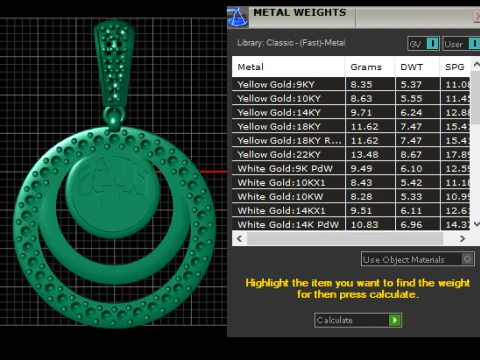Select the Yellow Gold:10KY row
The image size is (480, 360).
[x=351, y=98]
